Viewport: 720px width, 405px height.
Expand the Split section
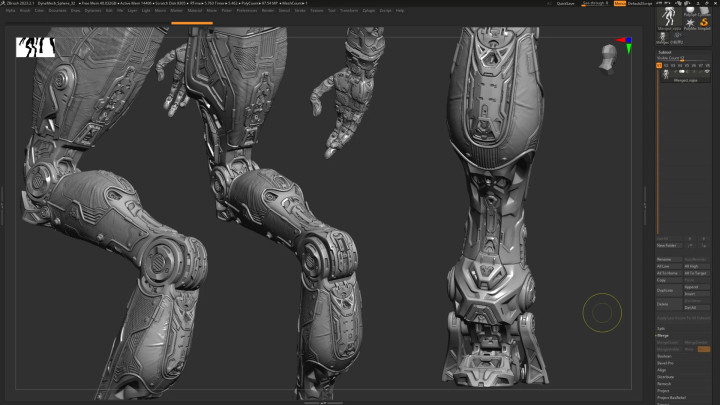tap(661, 328)
